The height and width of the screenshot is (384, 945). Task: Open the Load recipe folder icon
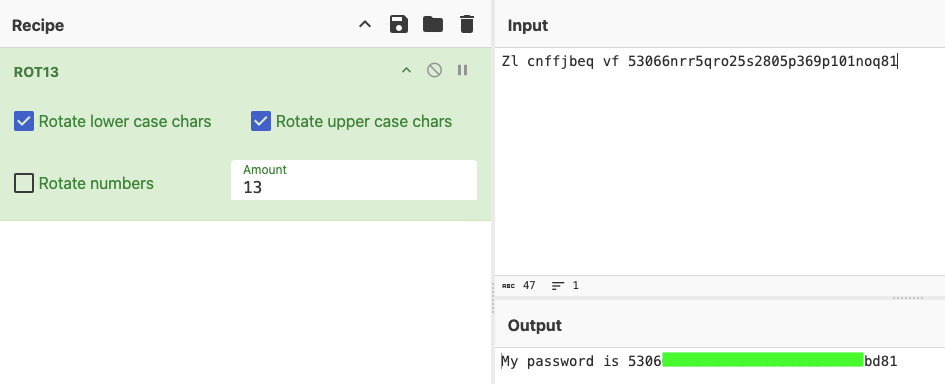point(433,25)
